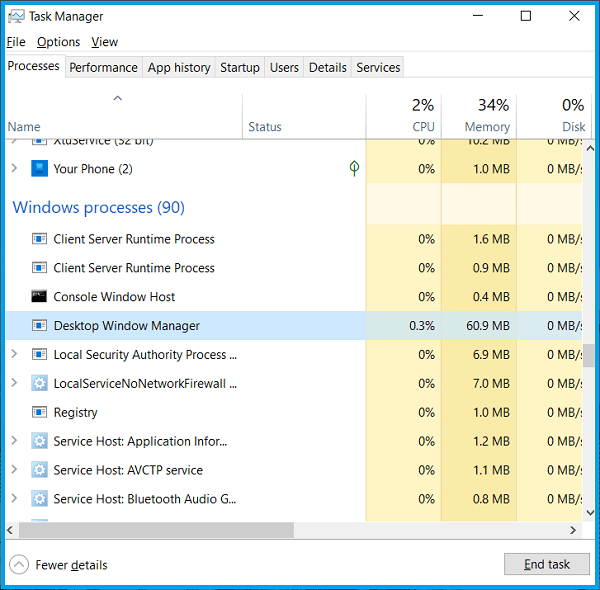Click the Local Security Authority Process icon
600x590 pixels.
point(39,354)
